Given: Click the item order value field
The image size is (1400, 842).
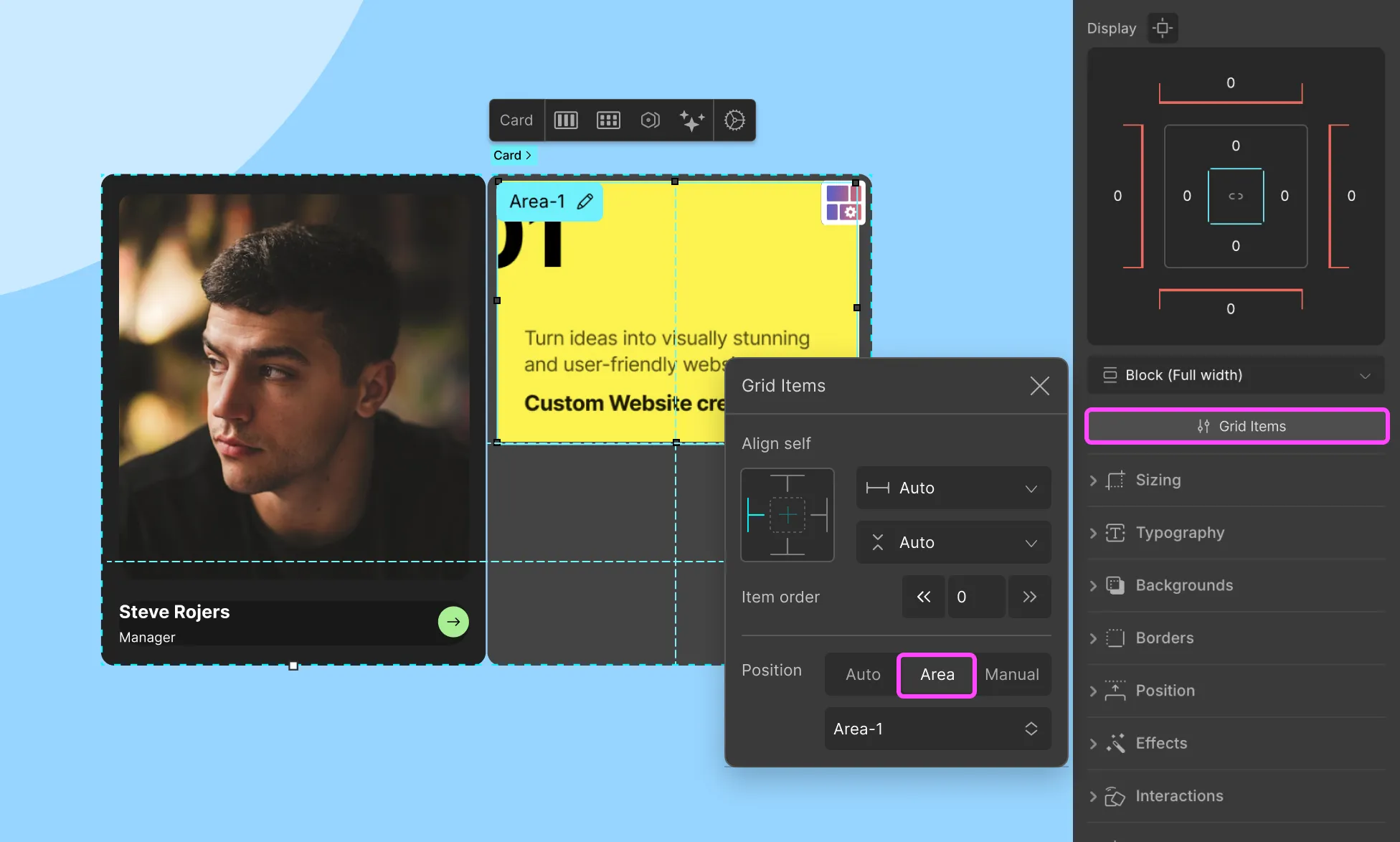Looking at the screenshot, I should [976, 597].
